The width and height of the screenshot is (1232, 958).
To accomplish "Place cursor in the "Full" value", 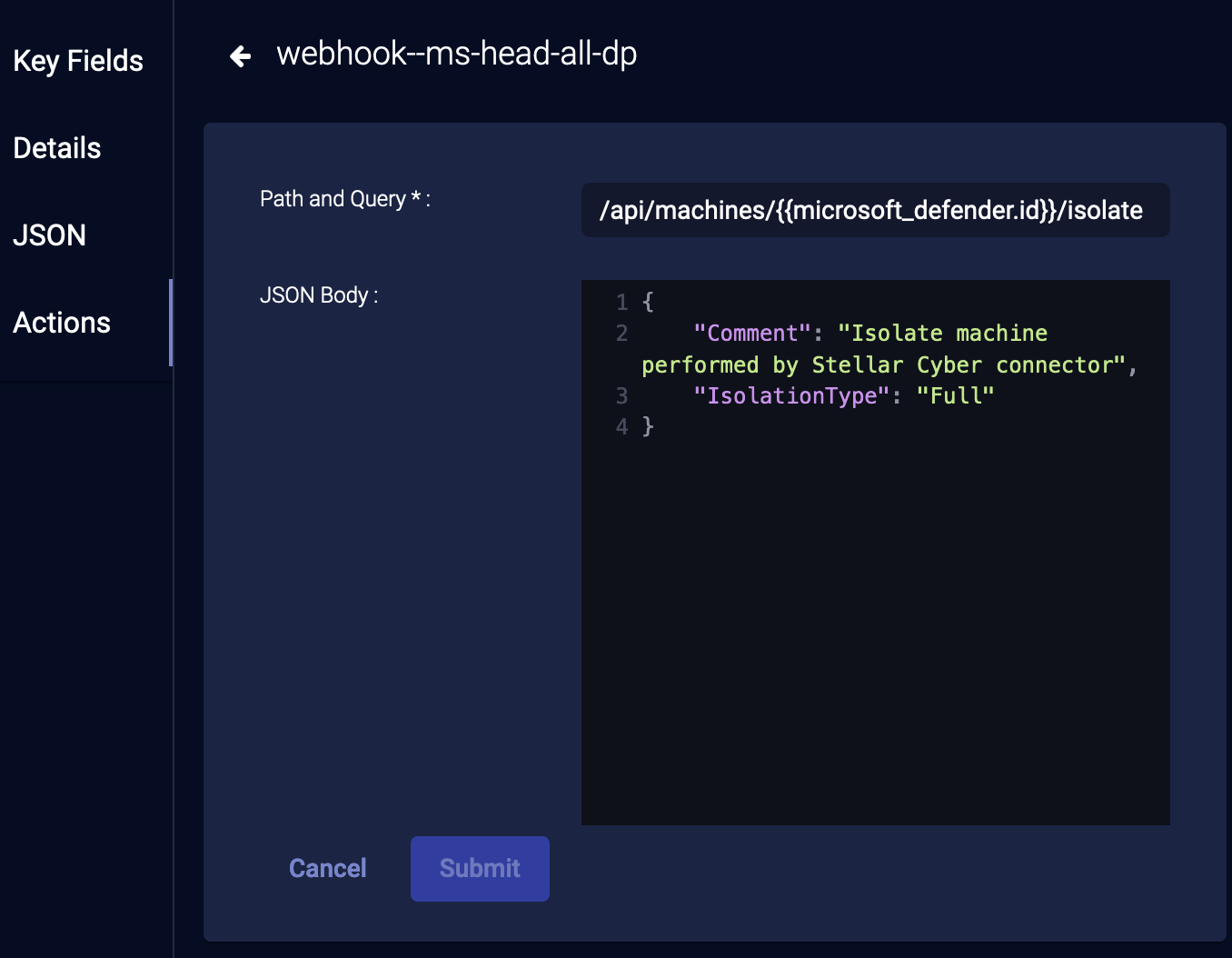I will [955, 395].
